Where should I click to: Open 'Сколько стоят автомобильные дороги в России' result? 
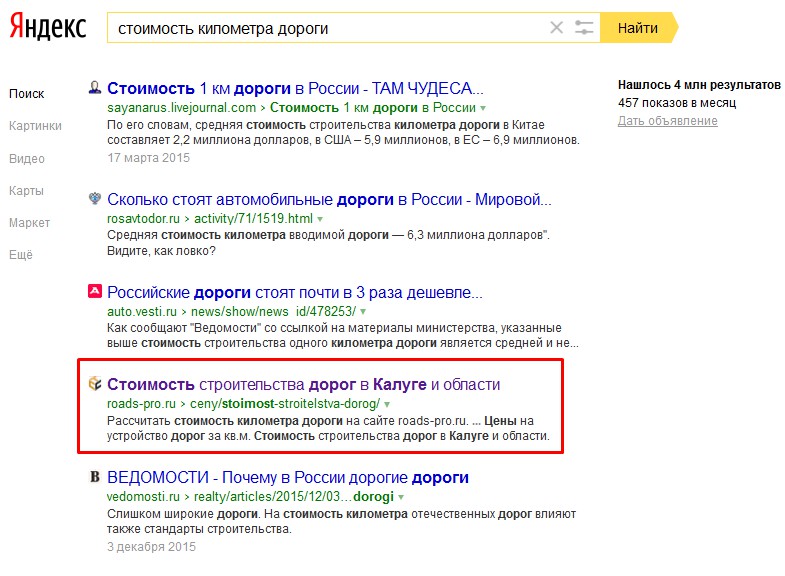point(329,200)
